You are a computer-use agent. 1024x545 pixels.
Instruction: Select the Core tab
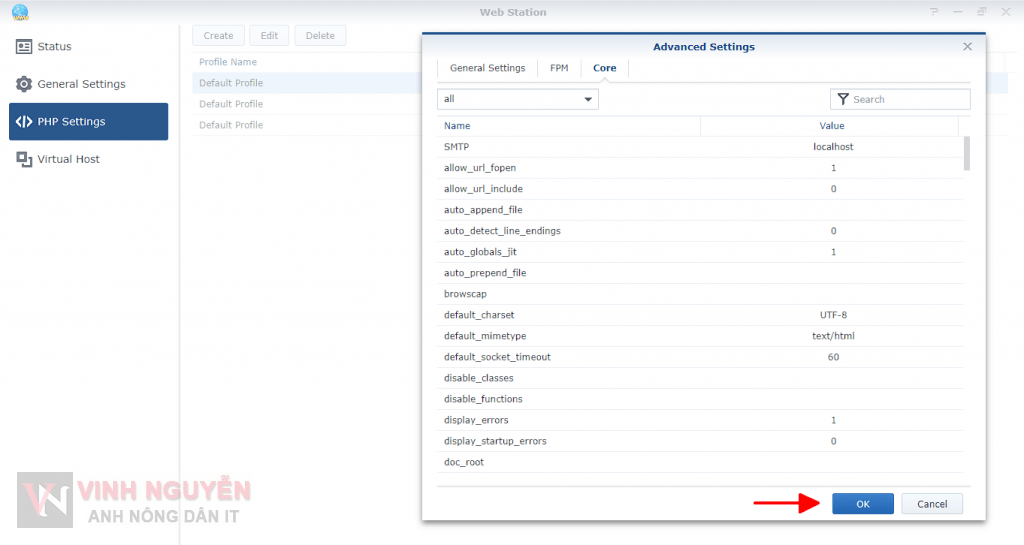(604, 68)
